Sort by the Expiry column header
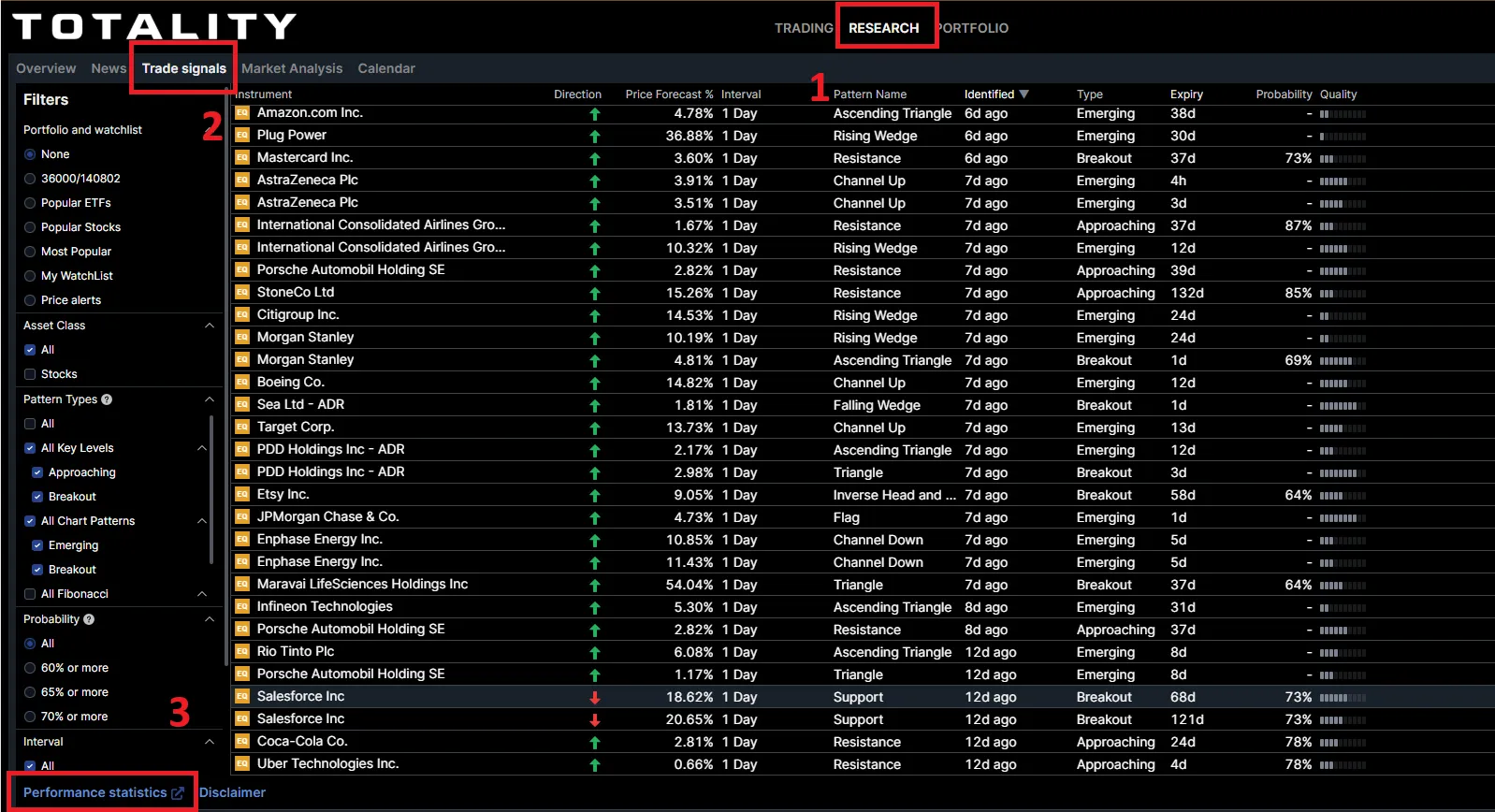This screenshot has width=1495, height=812. click(1186, 94)
